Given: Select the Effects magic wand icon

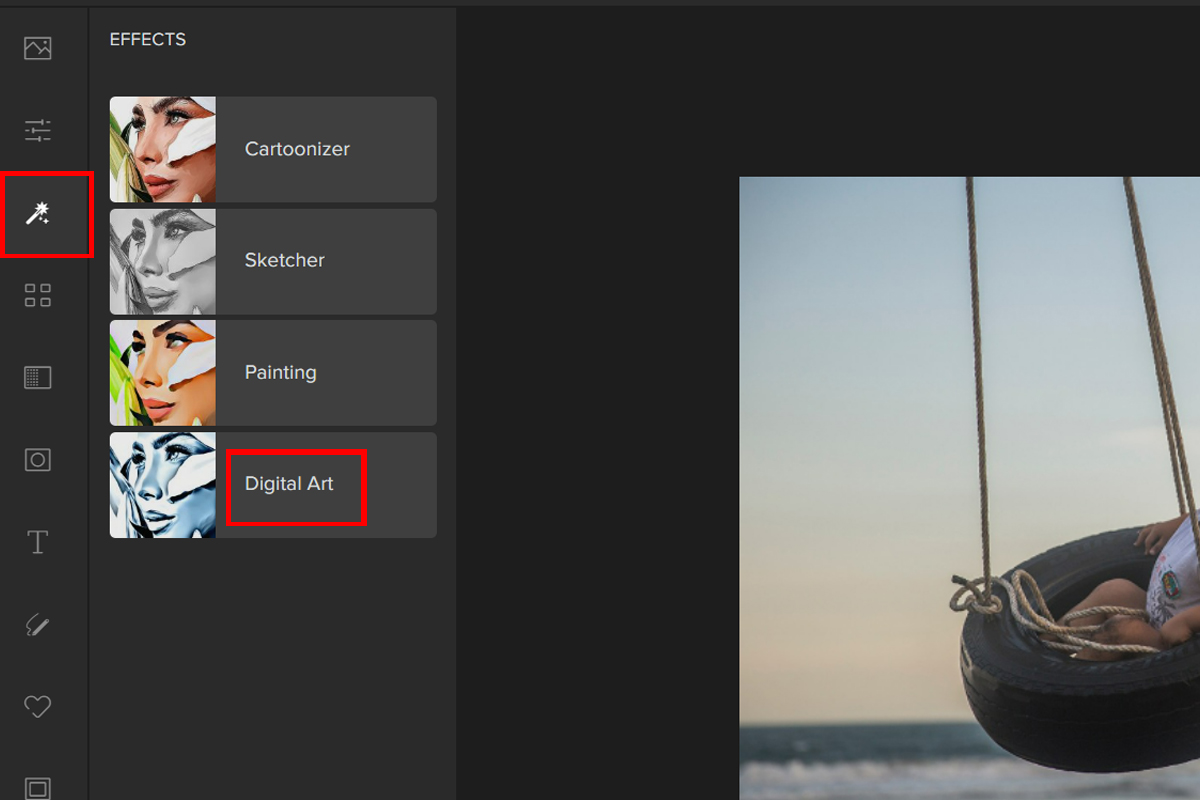Looking at the screenshot, I should 38,213.
